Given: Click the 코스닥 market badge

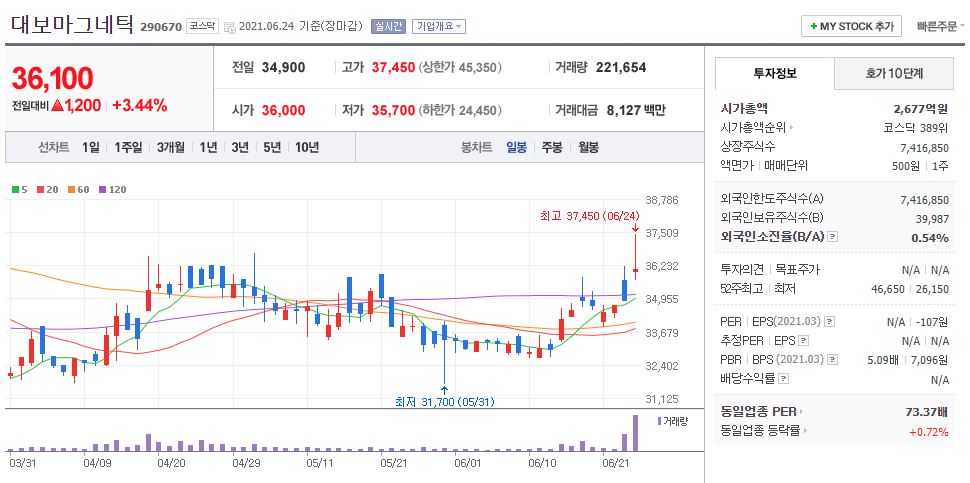Looking at the screenshot, I should [x=202, y=27].
